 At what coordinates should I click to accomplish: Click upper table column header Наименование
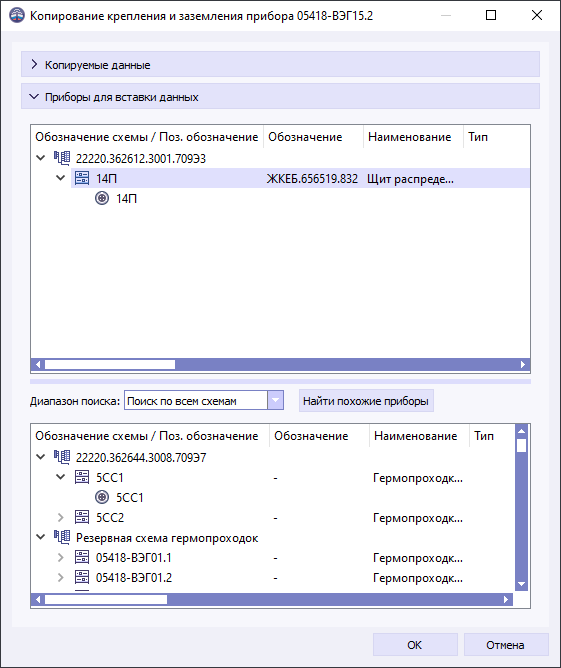(x=413, y=137)
